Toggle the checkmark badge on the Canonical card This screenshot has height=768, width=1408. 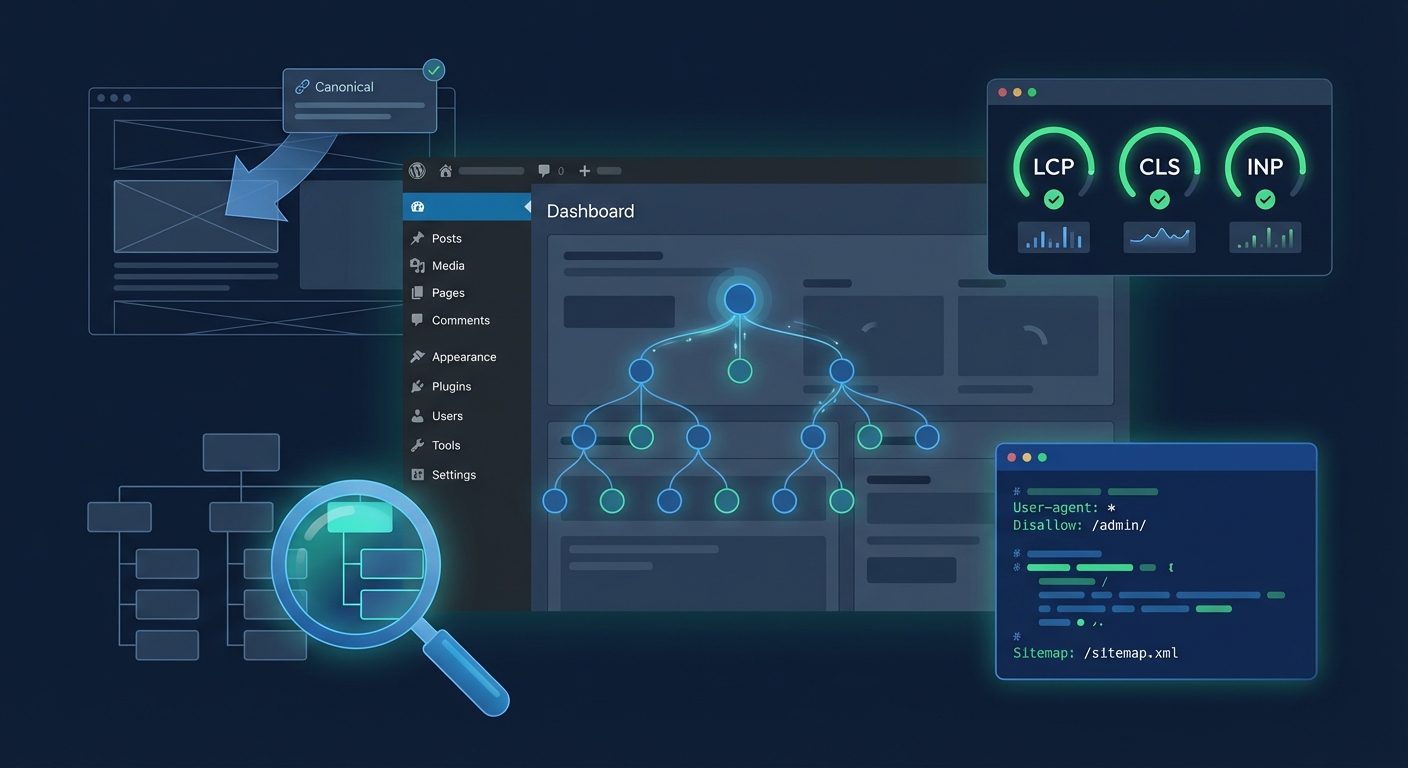pyautogui.click(x=433, y=69)
